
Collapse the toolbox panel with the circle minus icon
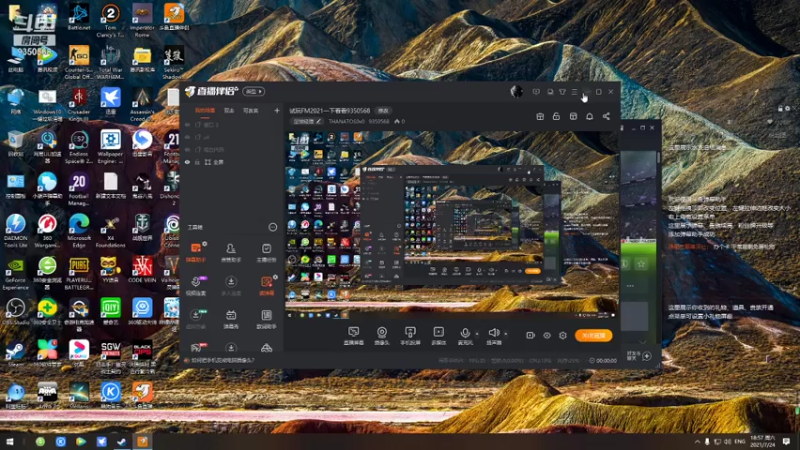click(x=272, y=227)
